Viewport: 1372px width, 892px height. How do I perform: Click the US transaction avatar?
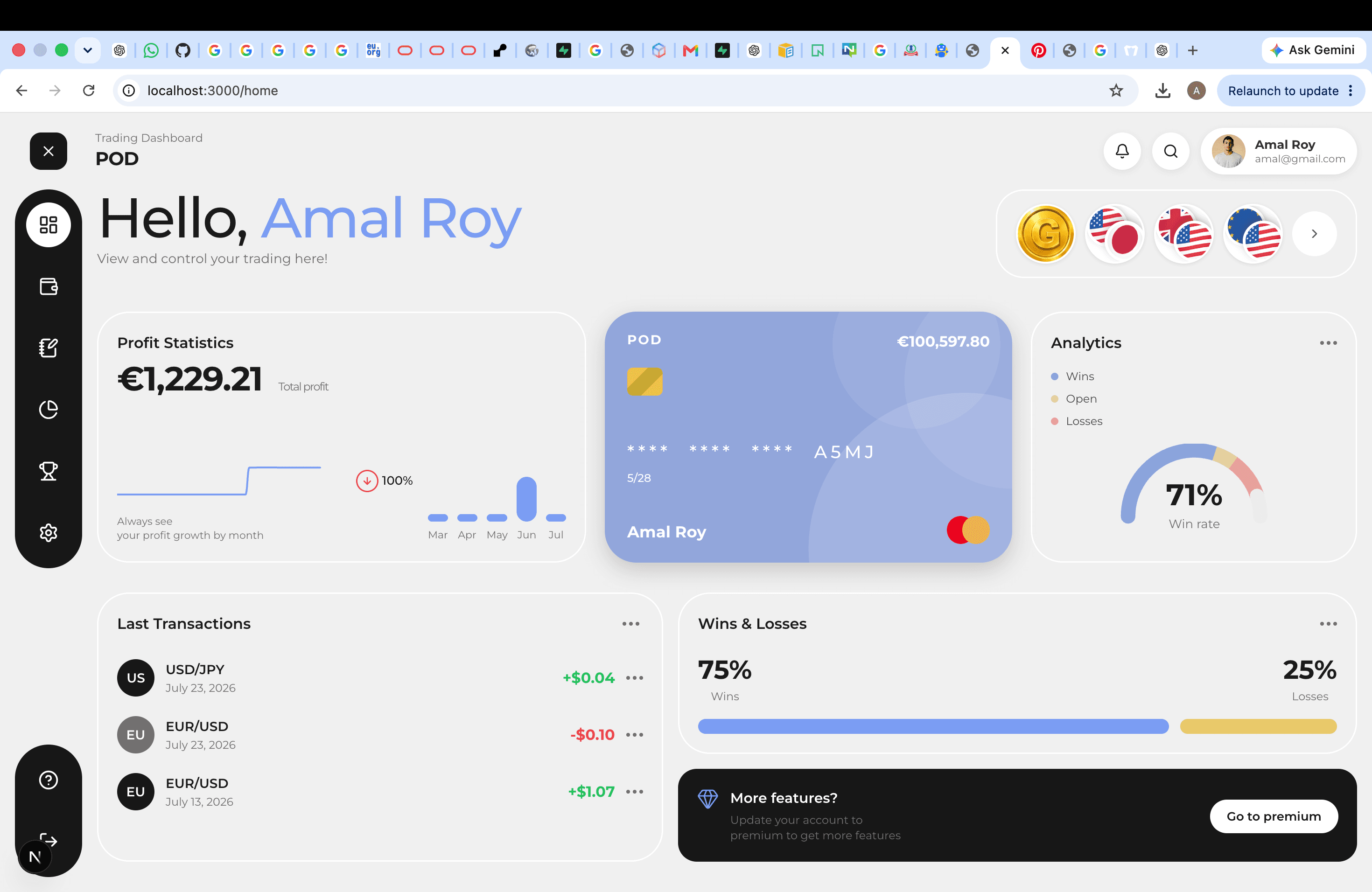tap(135, 678)
